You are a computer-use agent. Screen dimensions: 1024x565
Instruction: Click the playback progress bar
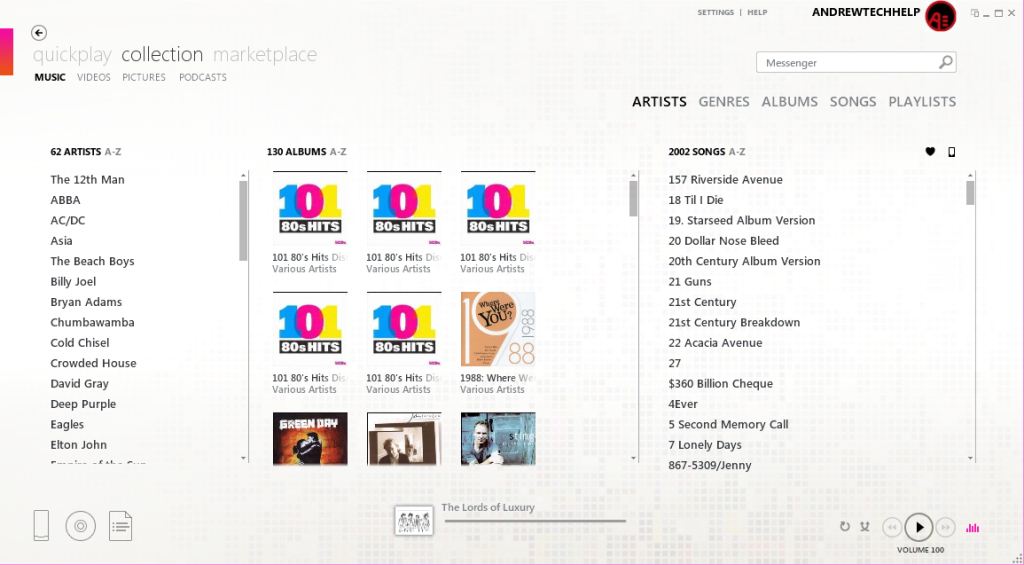[535, 521]
